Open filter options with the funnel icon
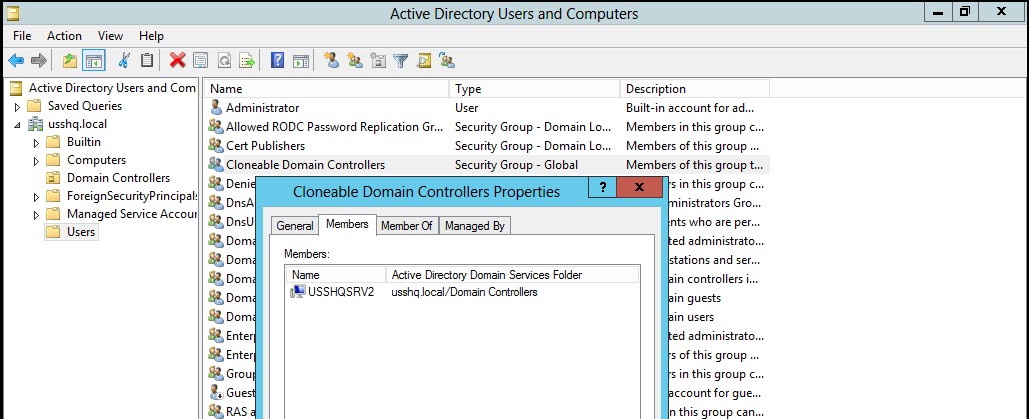1029x419 pixels. (x=400, y=61)
